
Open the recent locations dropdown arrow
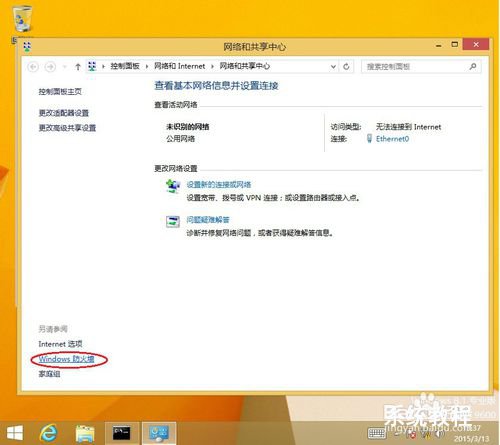coord(65,67)
